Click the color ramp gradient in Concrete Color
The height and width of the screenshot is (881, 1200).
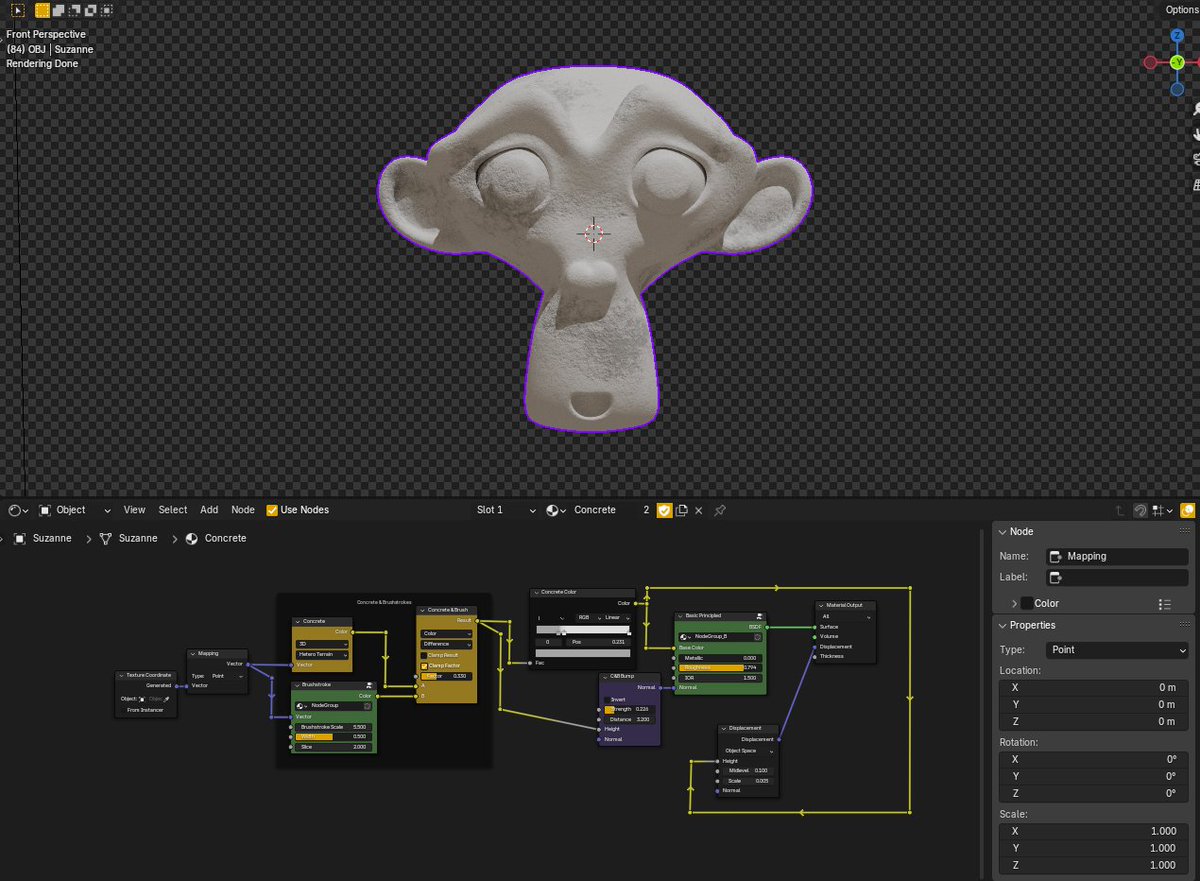583,630
